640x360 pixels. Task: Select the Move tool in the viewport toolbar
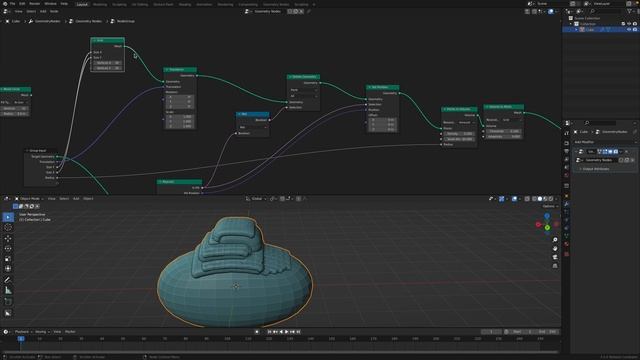click(x=8, y=239)
